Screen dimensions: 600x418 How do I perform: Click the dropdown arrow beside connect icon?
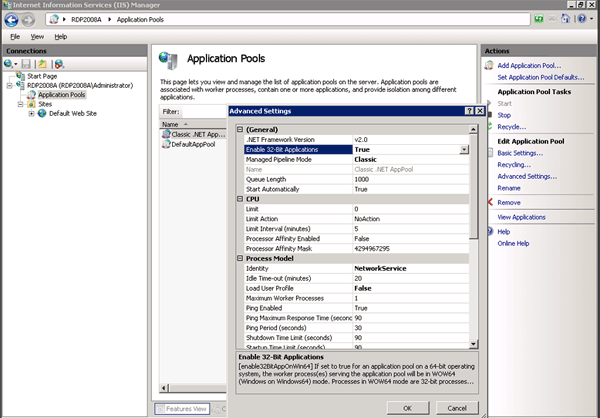coord(16,64)
